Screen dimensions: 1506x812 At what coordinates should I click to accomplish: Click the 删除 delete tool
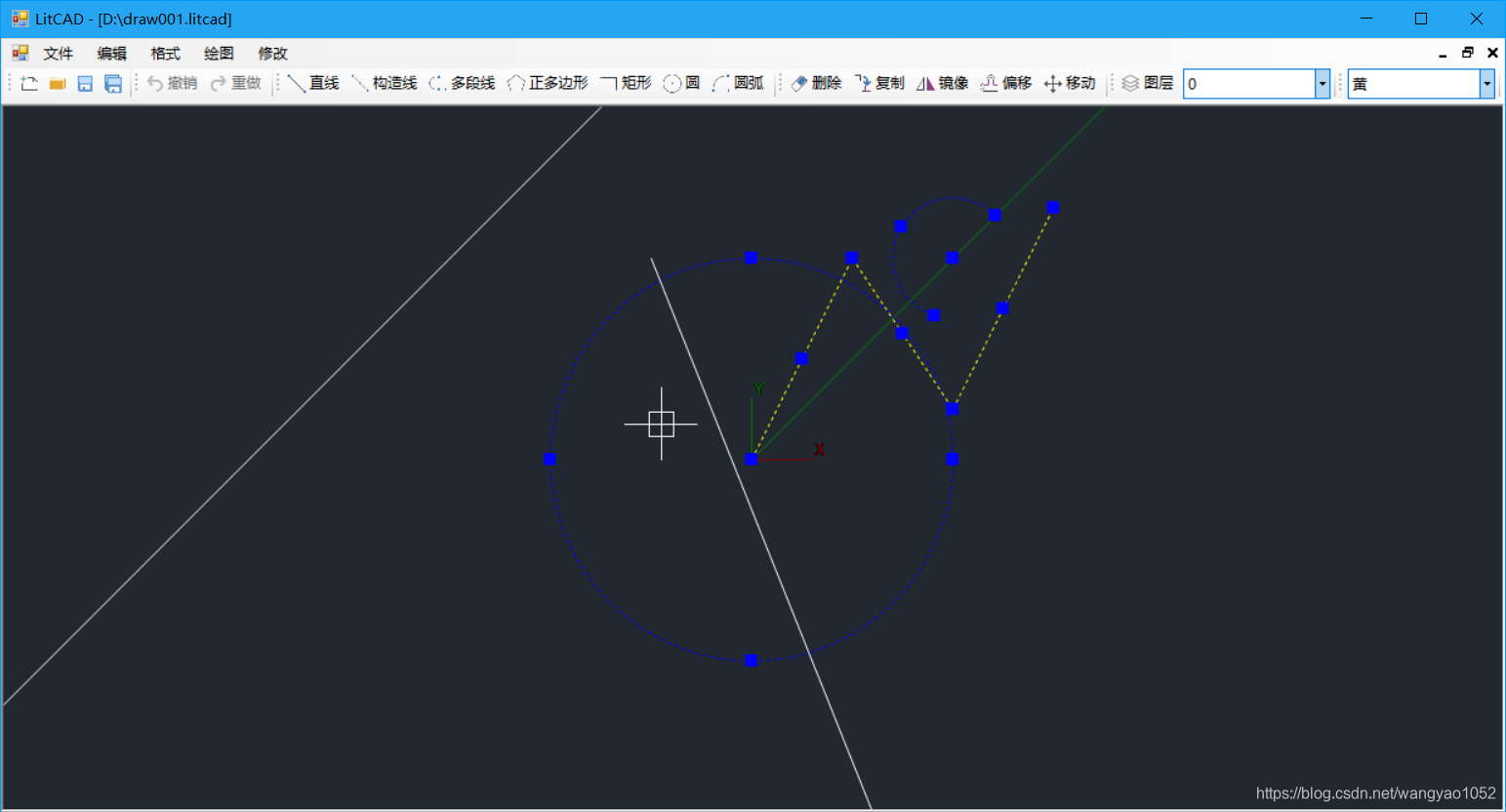(816, 84)
